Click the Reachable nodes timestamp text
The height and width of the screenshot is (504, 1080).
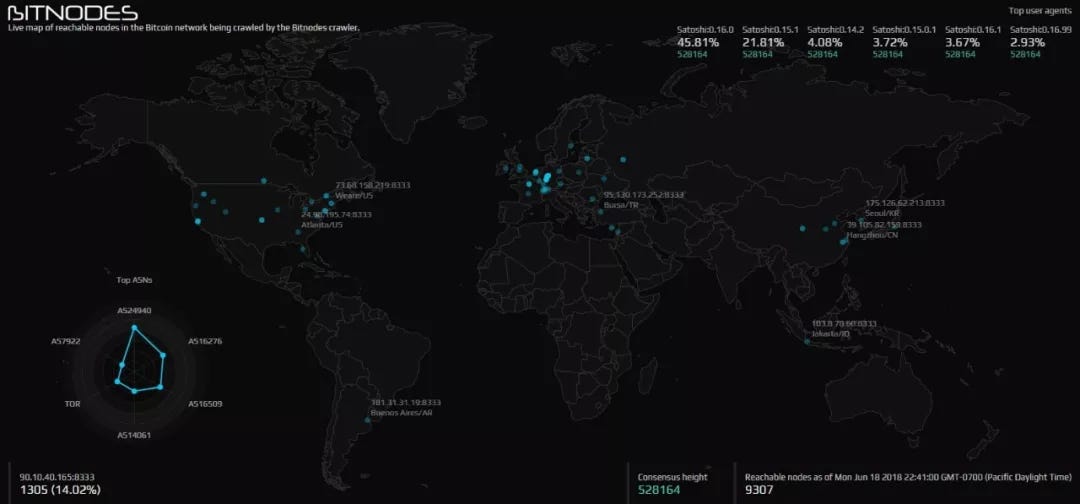[908, 476]
